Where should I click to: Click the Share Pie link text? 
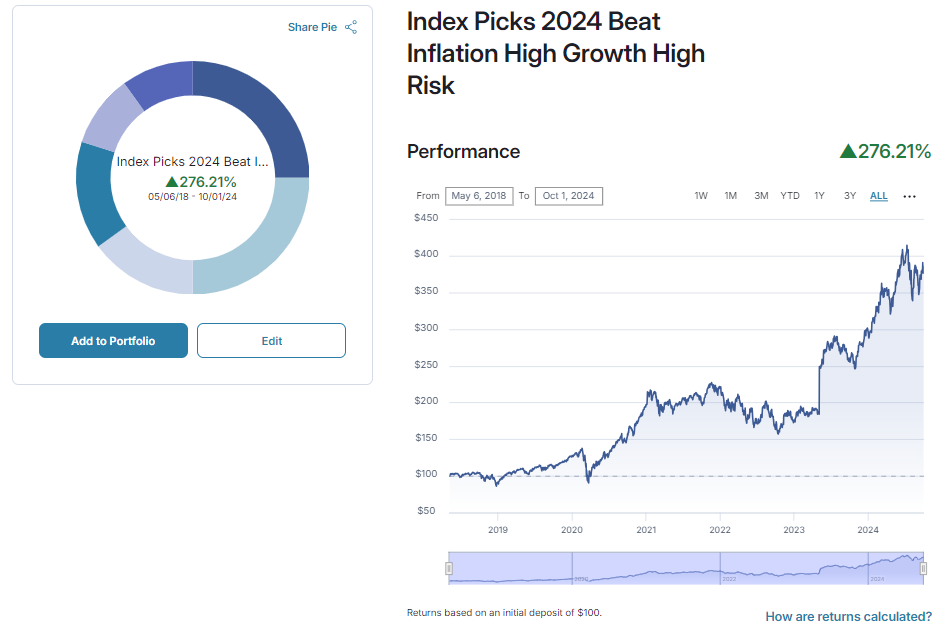tap(312, 27)
